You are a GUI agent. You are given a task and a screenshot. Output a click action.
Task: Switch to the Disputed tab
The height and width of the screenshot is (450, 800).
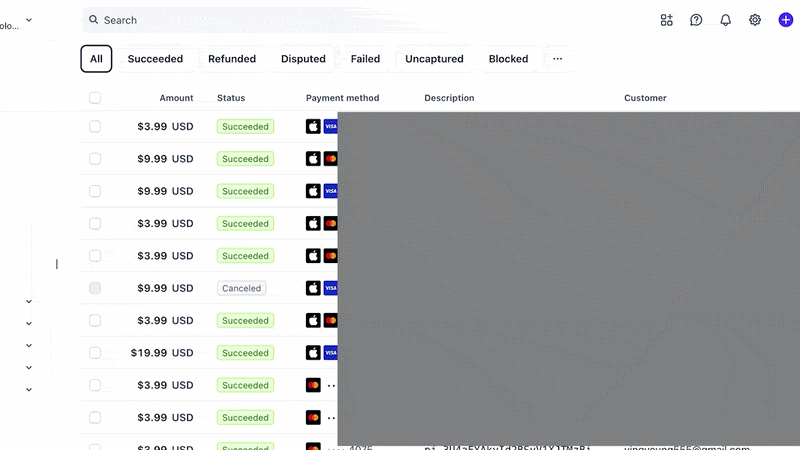[303, 59]
